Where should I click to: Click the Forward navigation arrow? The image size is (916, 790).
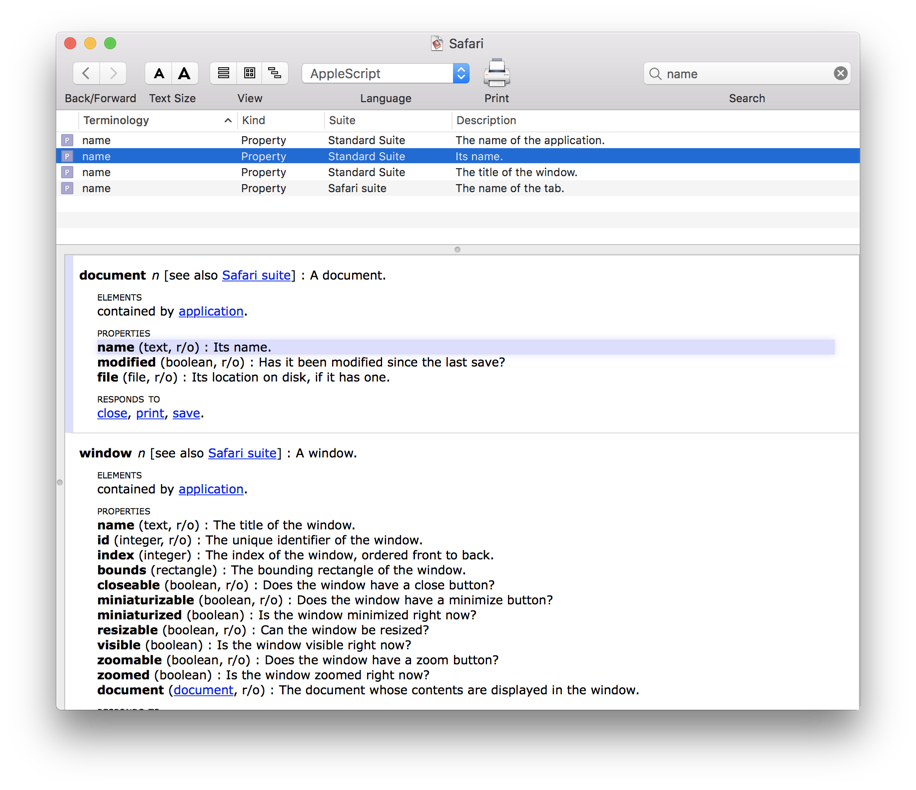tap(114, 73)
